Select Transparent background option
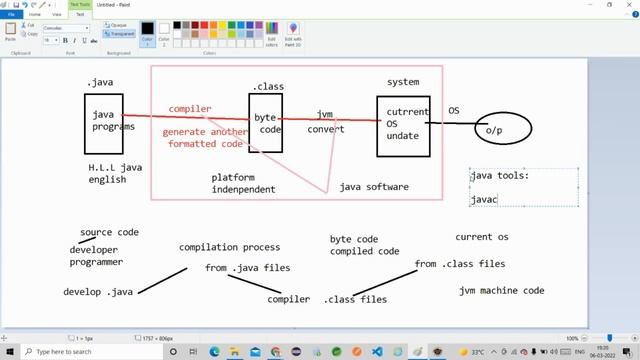Screen dimensions: 640x360 119,34
